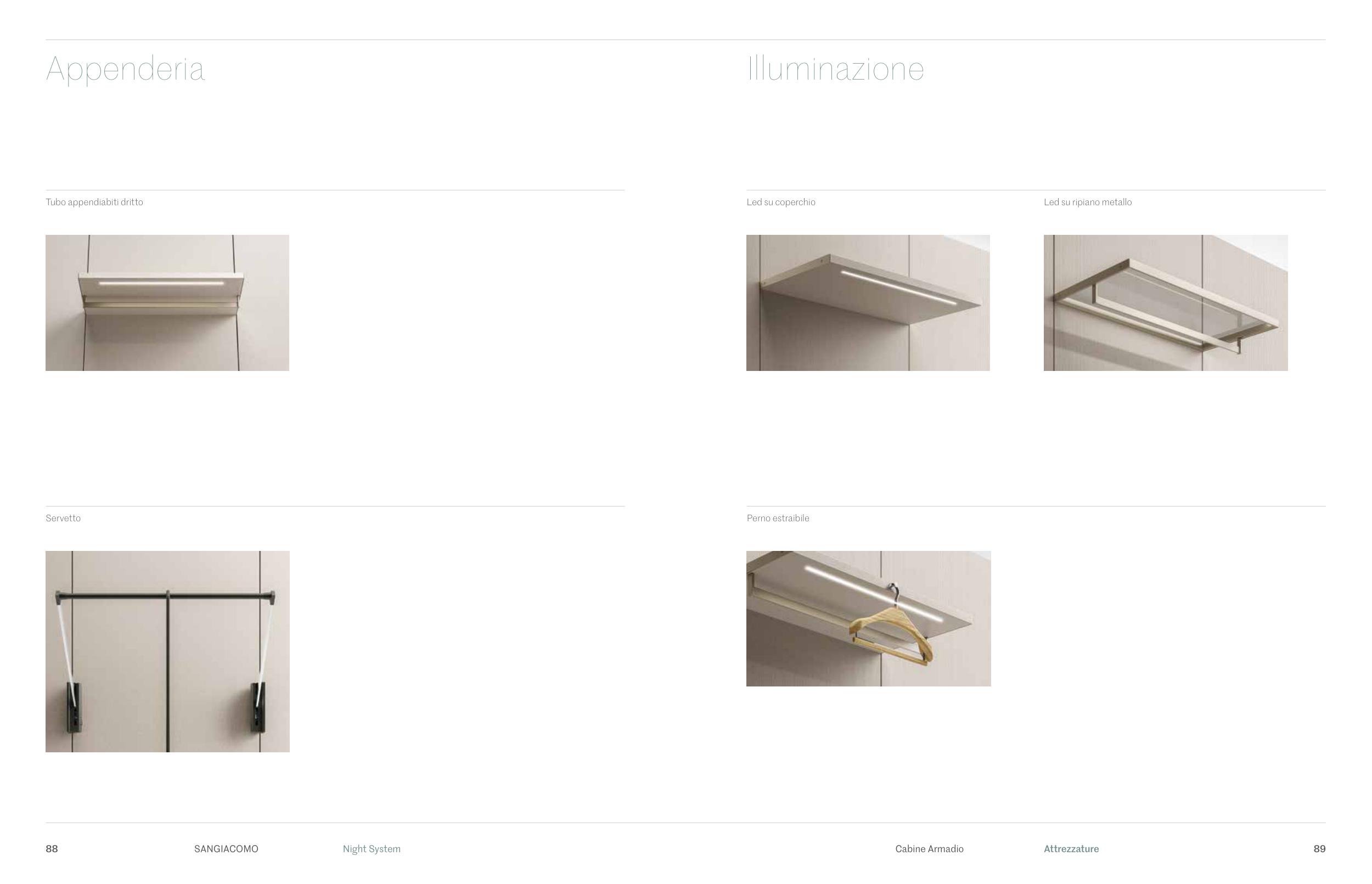The image size is (1372, 884).
Task: Select the Attrezzature footer label
Action: [1071, 849]
